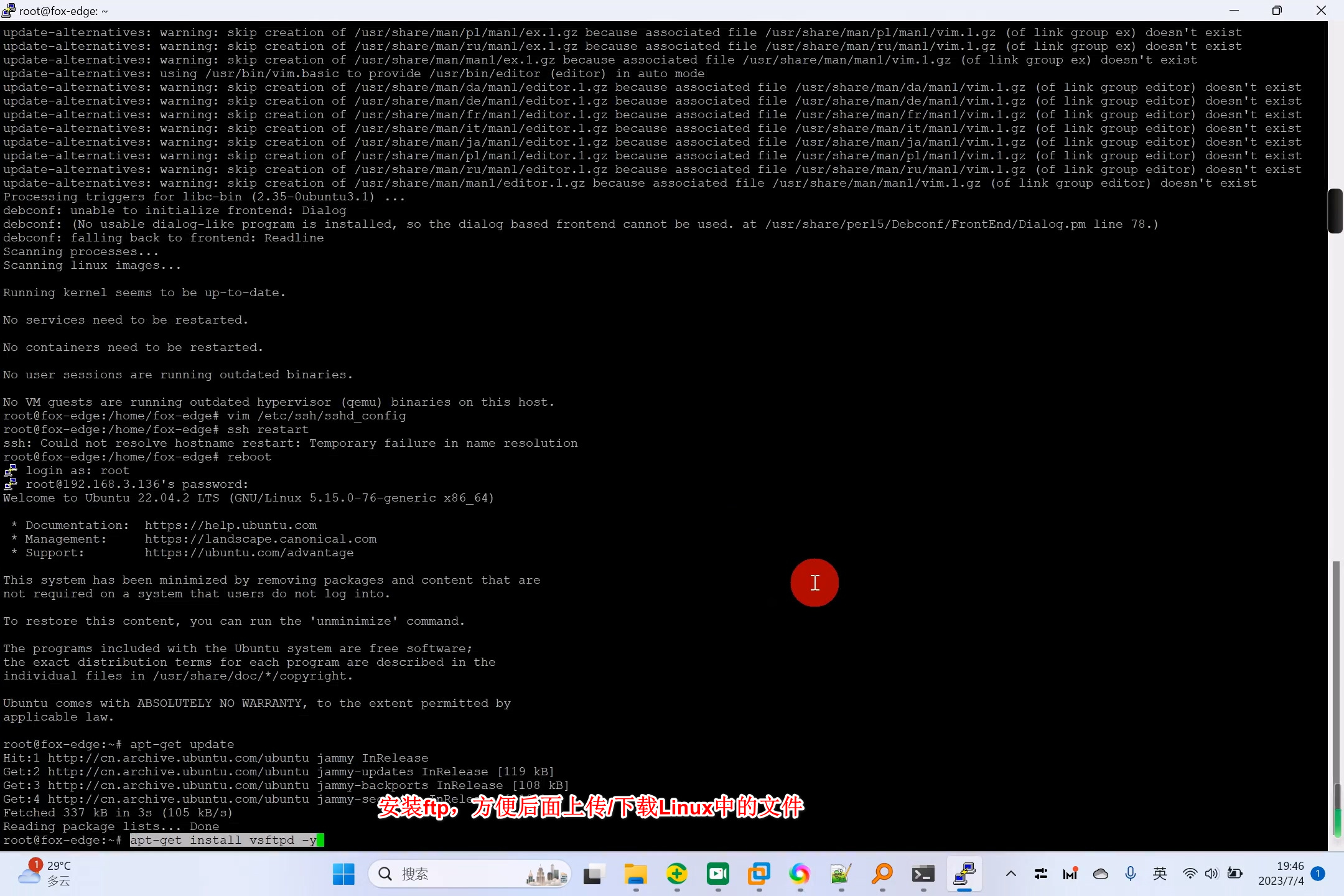Open Wi-Fi network settings icon
1344x896 pixels.
pyautogui.click(x=1190, y=874)
